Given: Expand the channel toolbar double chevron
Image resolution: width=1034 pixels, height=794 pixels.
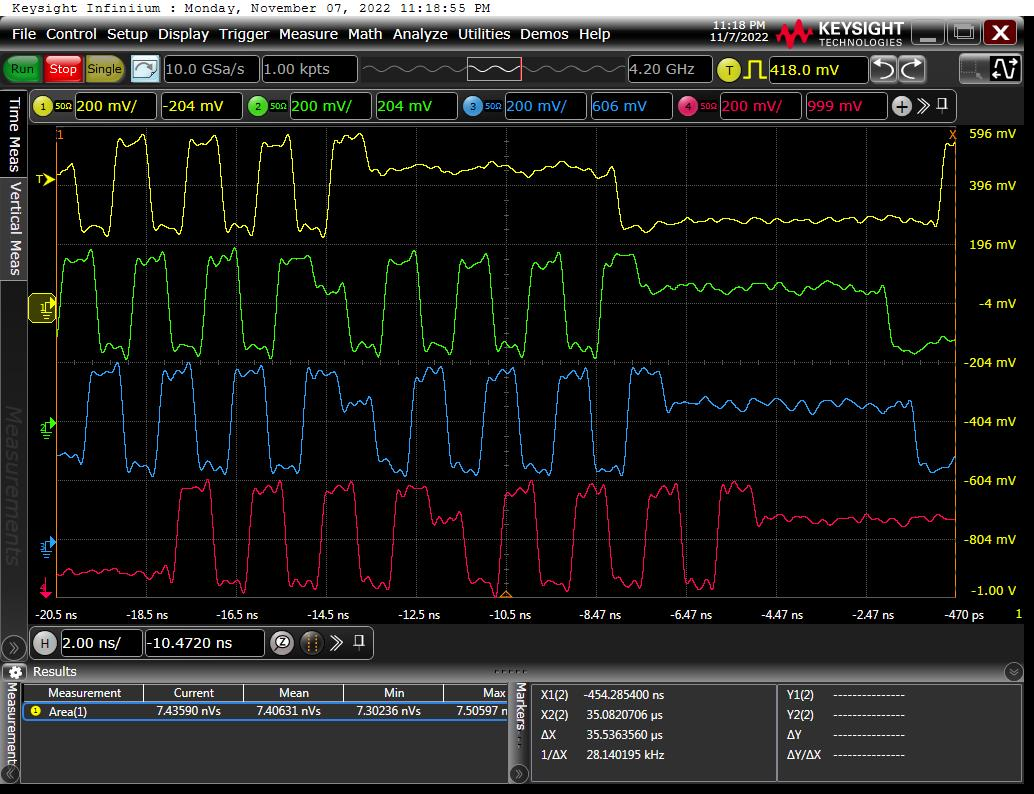Looking at the screenshot, I should 923,106.
